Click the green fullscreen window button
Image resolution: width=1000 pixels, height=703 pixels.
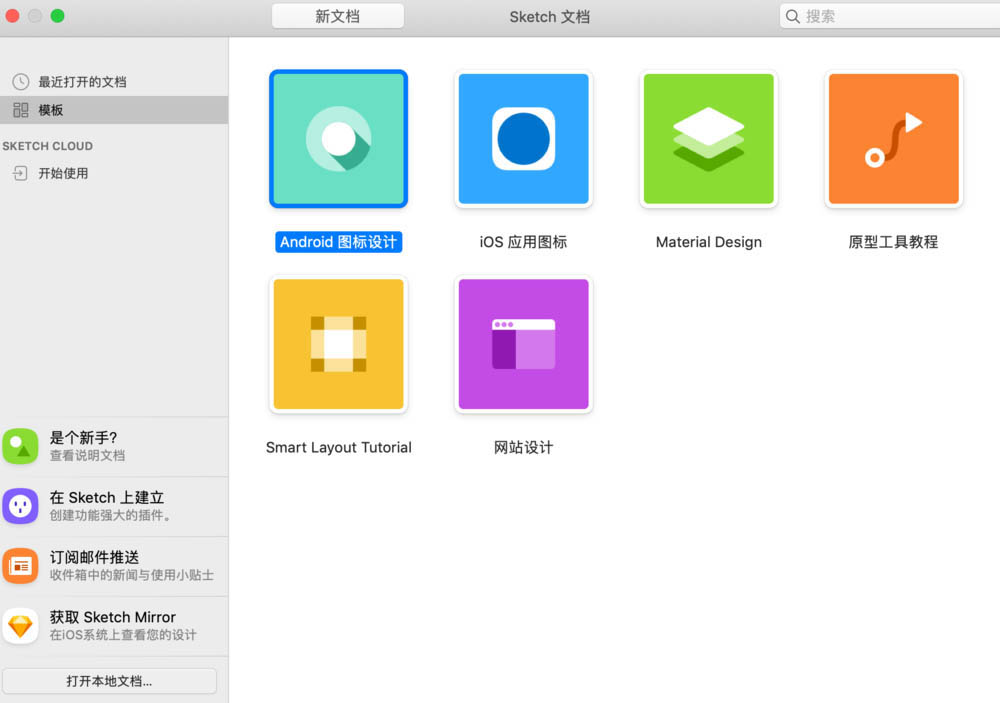[57, 16]
